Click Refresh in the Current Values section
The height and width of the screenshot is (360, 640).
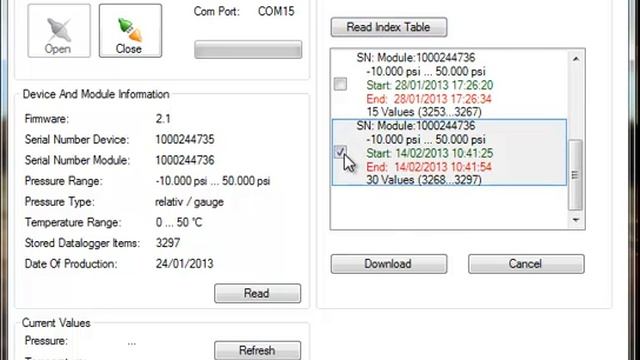tap(257, 350)
